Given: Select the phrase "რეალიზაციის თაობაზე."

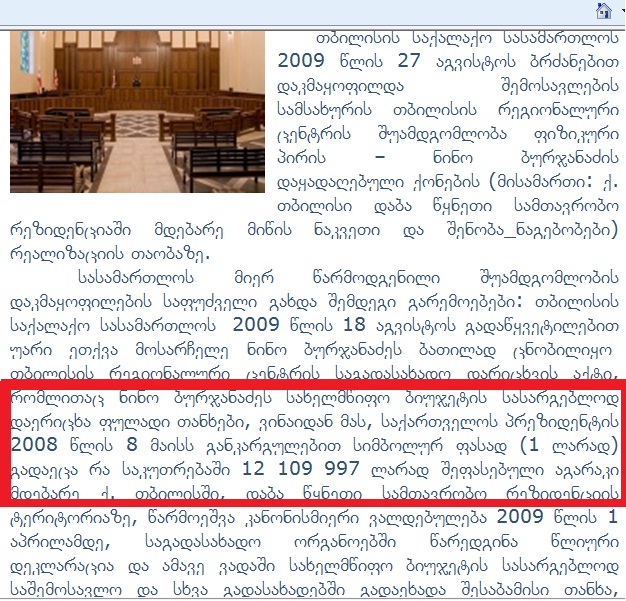Looking at the screenshot, I should (x=110, y=255).
